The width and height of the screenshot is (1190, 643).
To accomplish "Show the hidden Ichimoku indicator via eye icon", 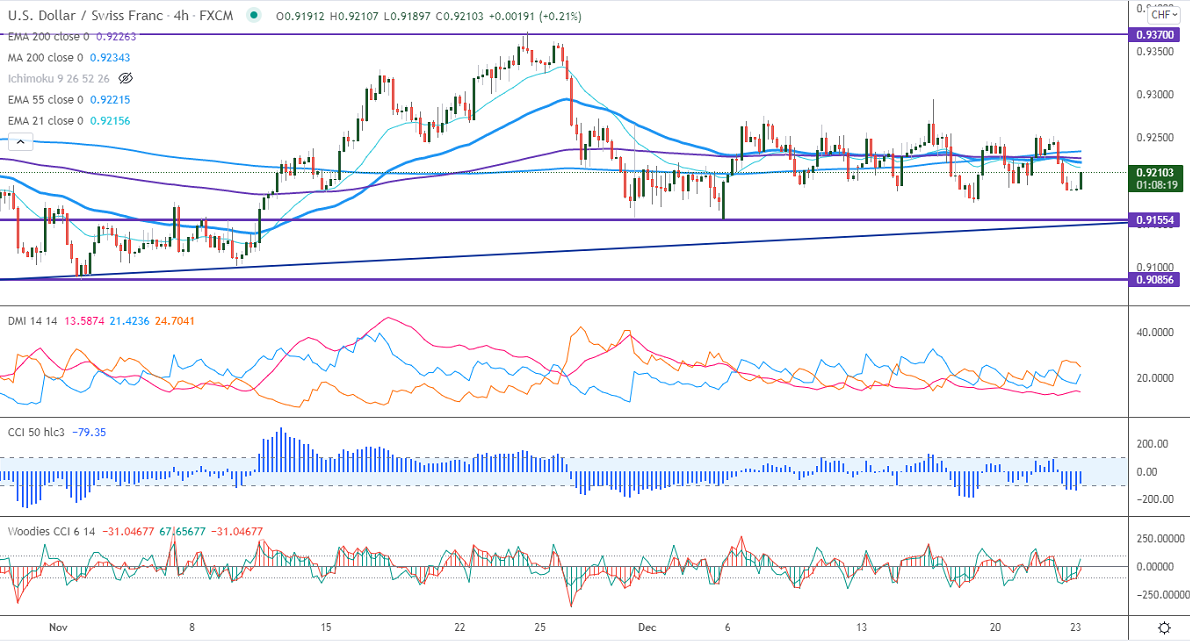I will [x=126, y=78].
